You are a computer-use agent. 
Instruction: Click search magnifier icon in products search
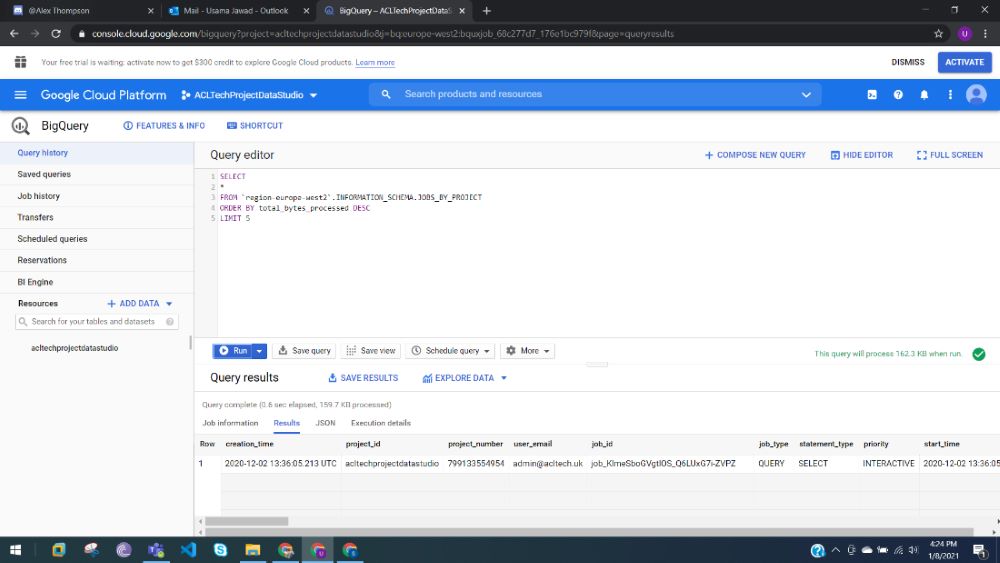386,94
